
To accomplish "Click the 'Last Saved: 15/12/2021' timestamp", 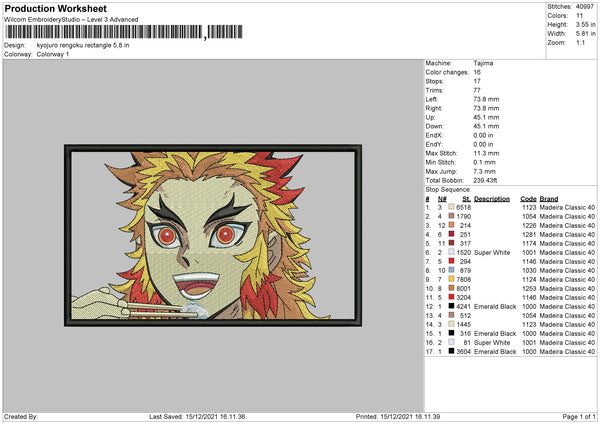I will pyautogui.click(x=197, y=416).
